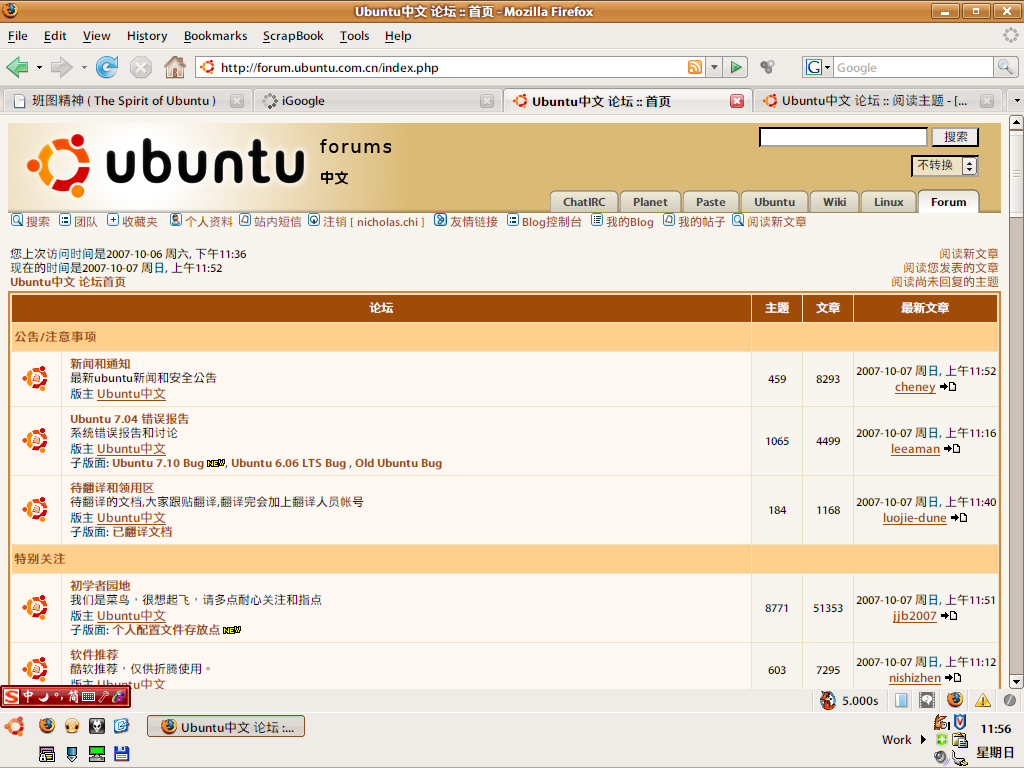1024x768 pixels.
Task: Open the soft keyboard on IME bar
Action: [x=88, y=696]
